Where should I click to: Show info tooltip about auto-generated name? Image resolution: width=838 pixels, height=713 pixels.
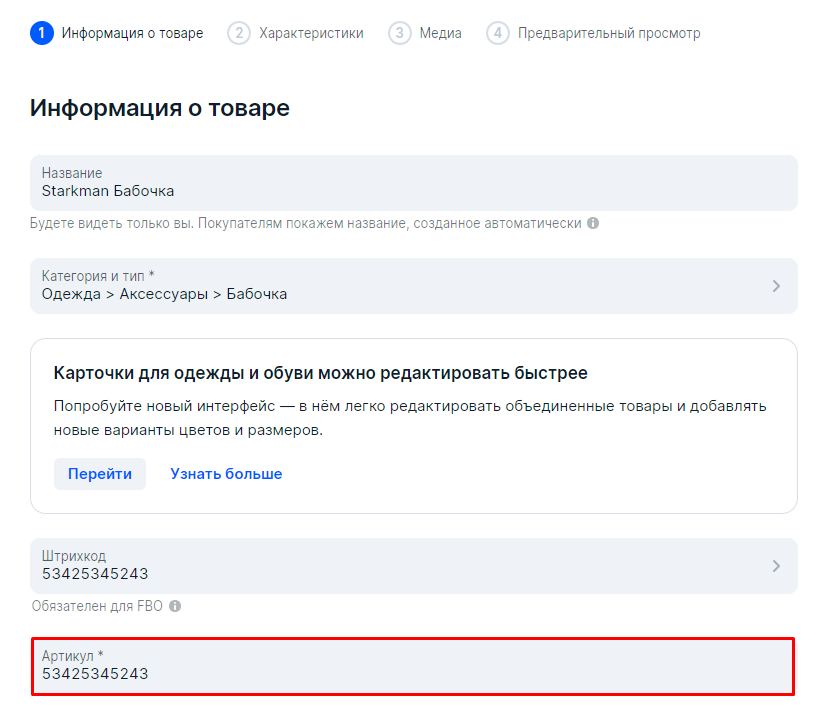(x=593, y=223)
